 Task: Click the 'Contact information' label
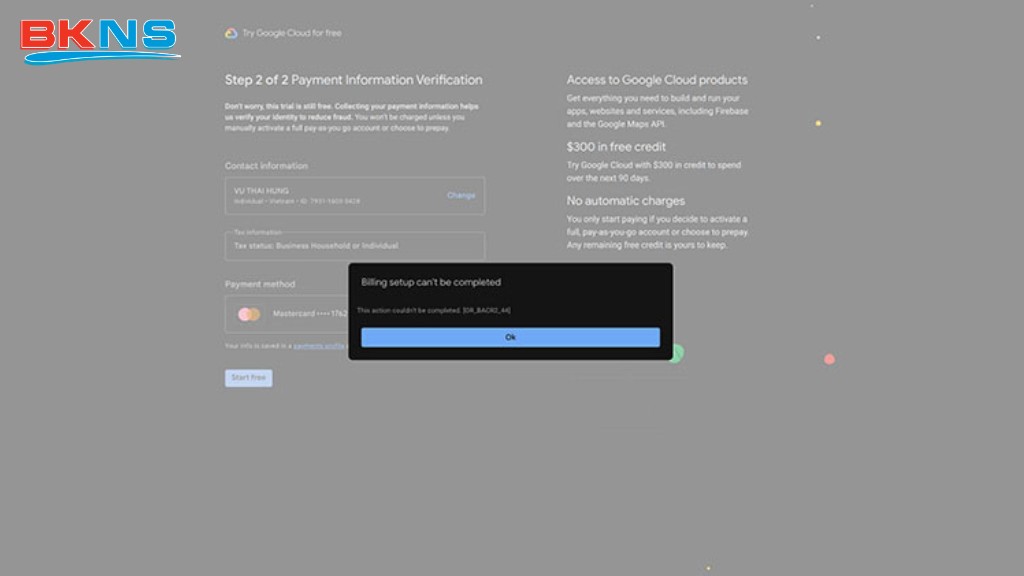[266, 166]
